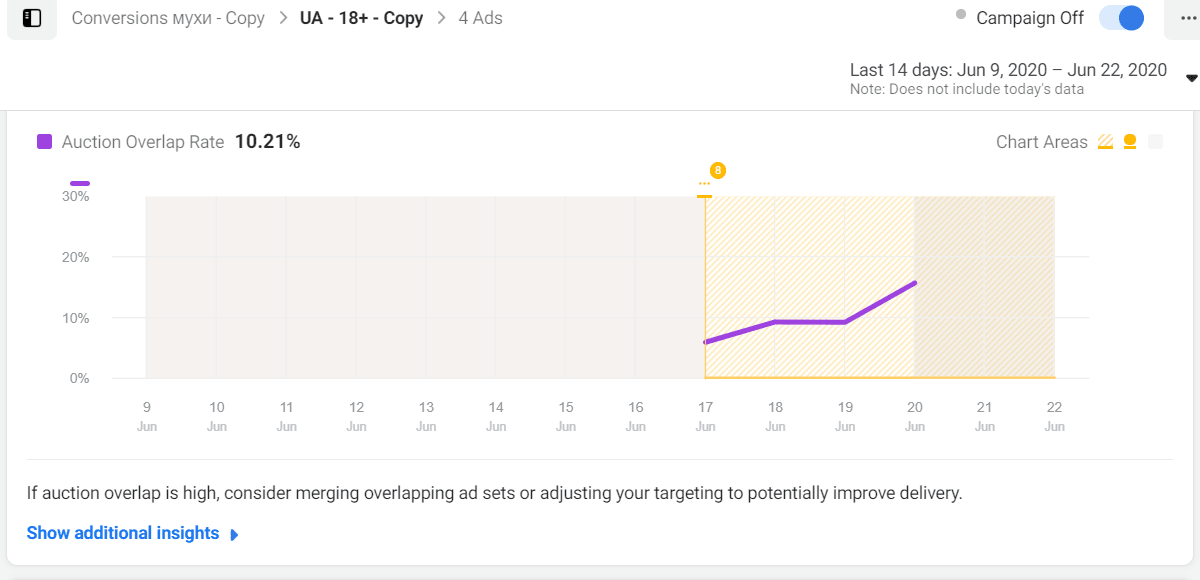Select UA - 18+ - Copy breadcrumb
Image resolution: width=1200 pixels, height=580 pixels.
[361, 18]
